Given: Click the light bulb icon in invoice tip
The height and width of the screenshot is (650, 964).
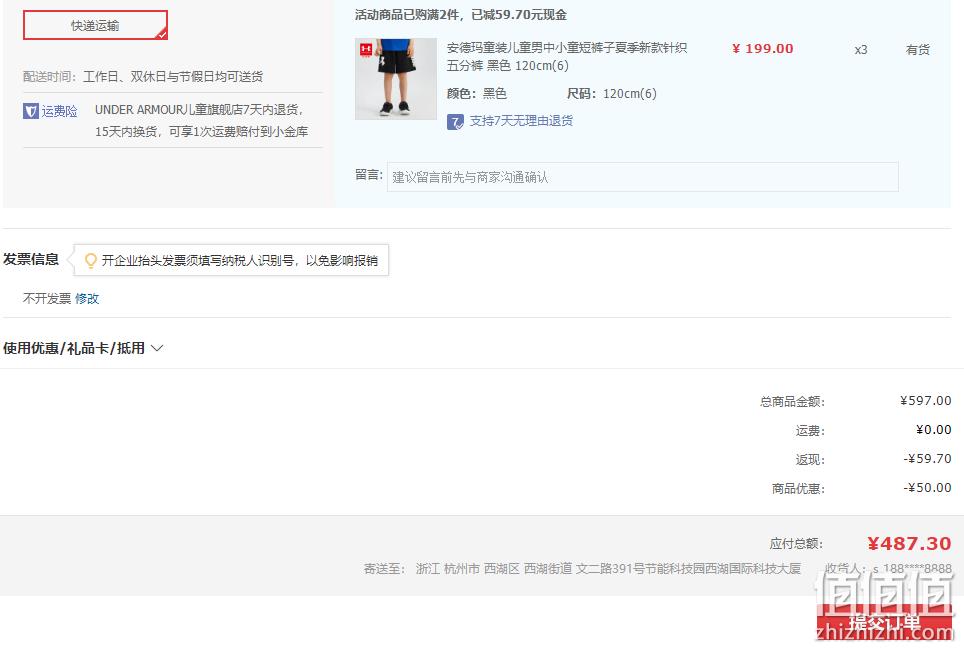Looking at the screenshot, I should tap(90, 261).
